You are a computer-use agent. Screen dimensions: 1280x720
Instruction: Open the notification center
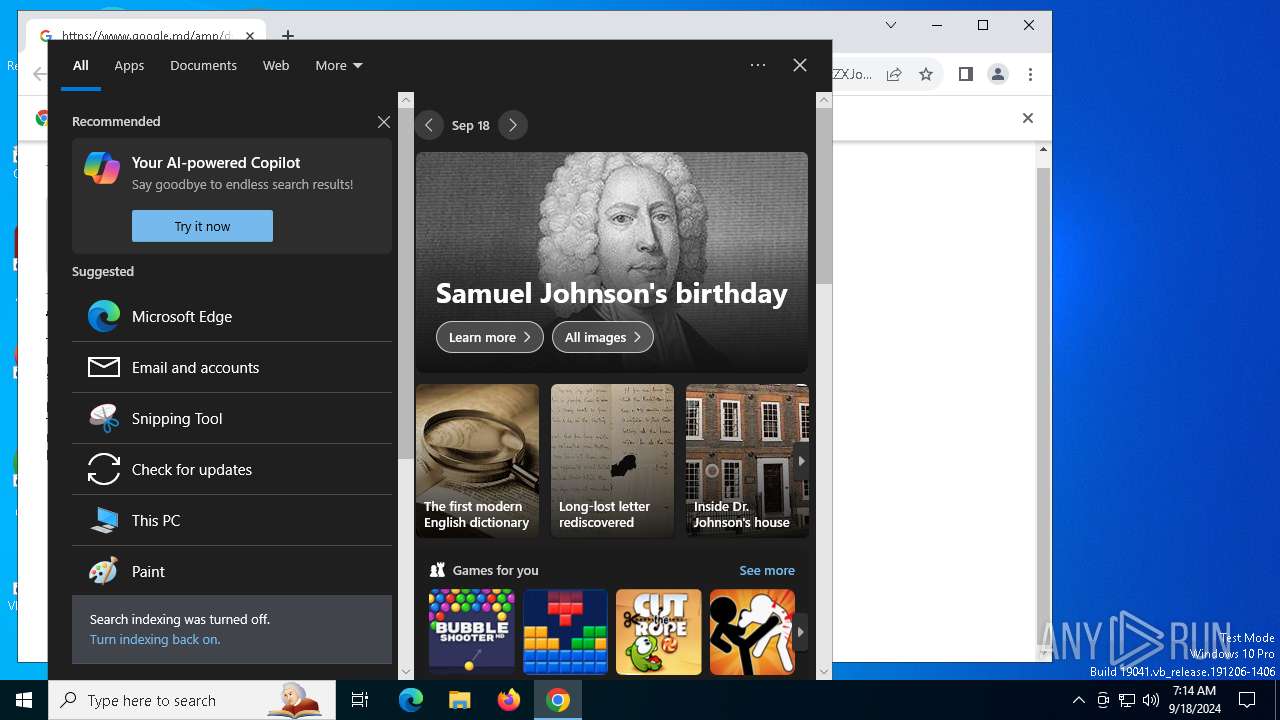(1247, 700)
